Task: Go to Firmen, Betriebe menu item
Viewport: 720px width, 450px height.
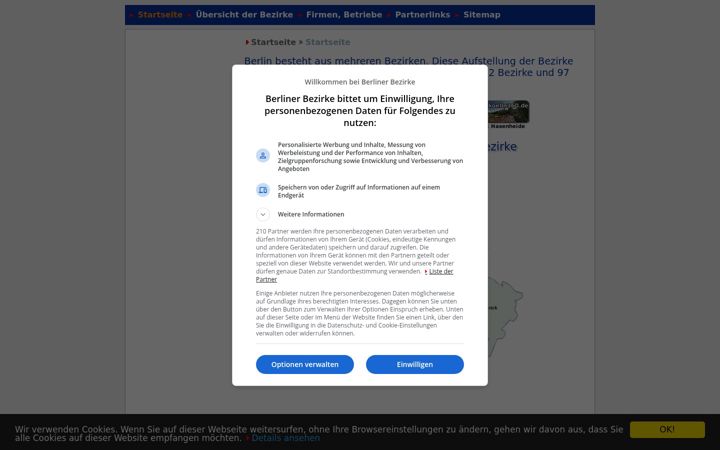Action: pyautogui.click(x=344, y=15)
